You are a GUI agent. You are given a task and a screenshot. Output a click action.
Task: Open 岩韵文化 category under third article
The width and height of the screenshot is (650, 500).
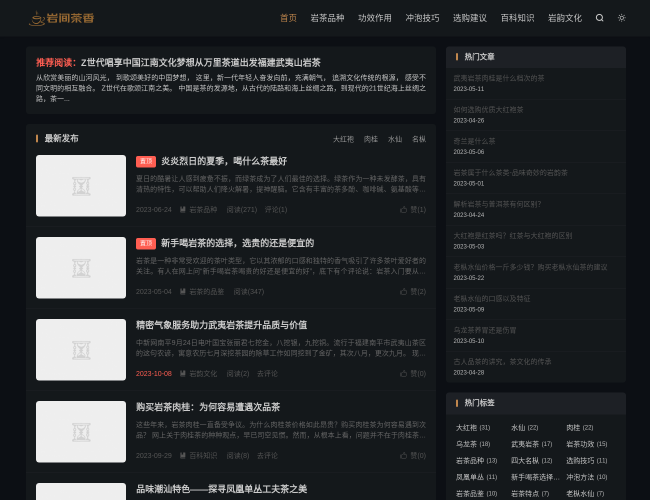pos(203,374)
